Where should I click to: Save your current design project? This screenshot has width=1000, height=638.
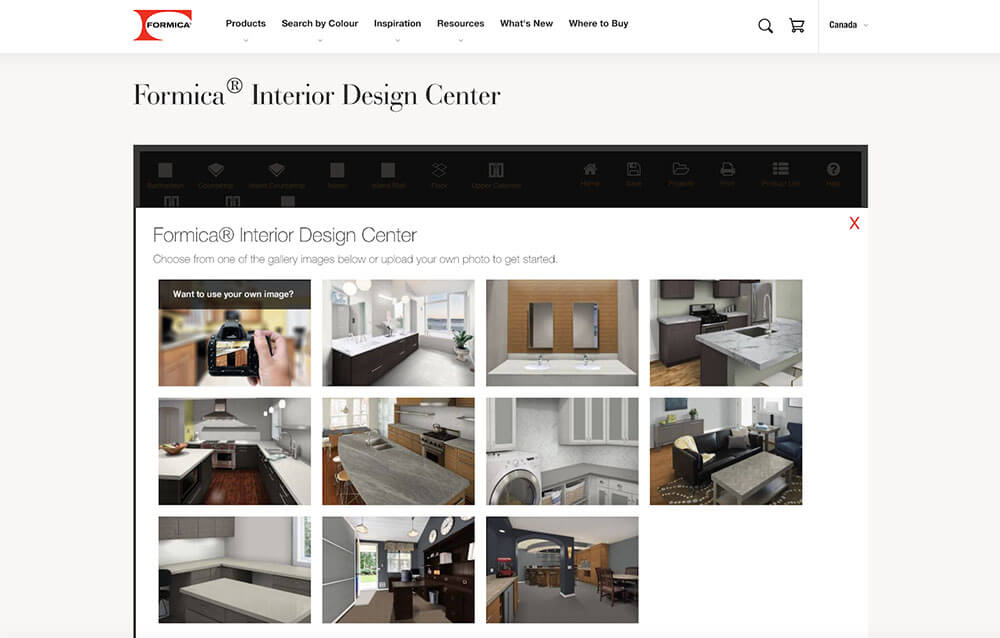634,172
